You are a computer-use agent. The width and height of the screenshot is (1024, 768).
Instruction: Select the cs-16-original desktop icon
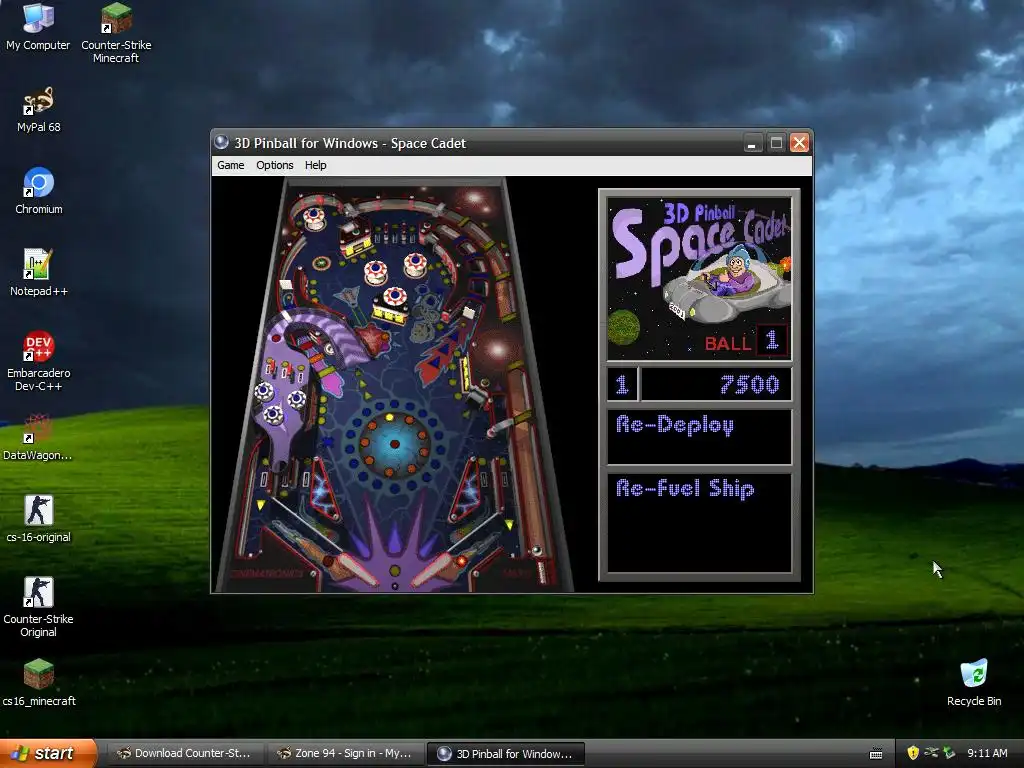39,519
